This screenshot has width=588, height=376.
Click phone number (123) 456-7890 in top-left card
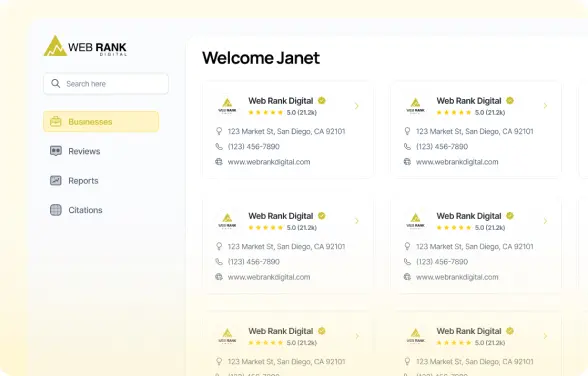(x=254, y=147)
